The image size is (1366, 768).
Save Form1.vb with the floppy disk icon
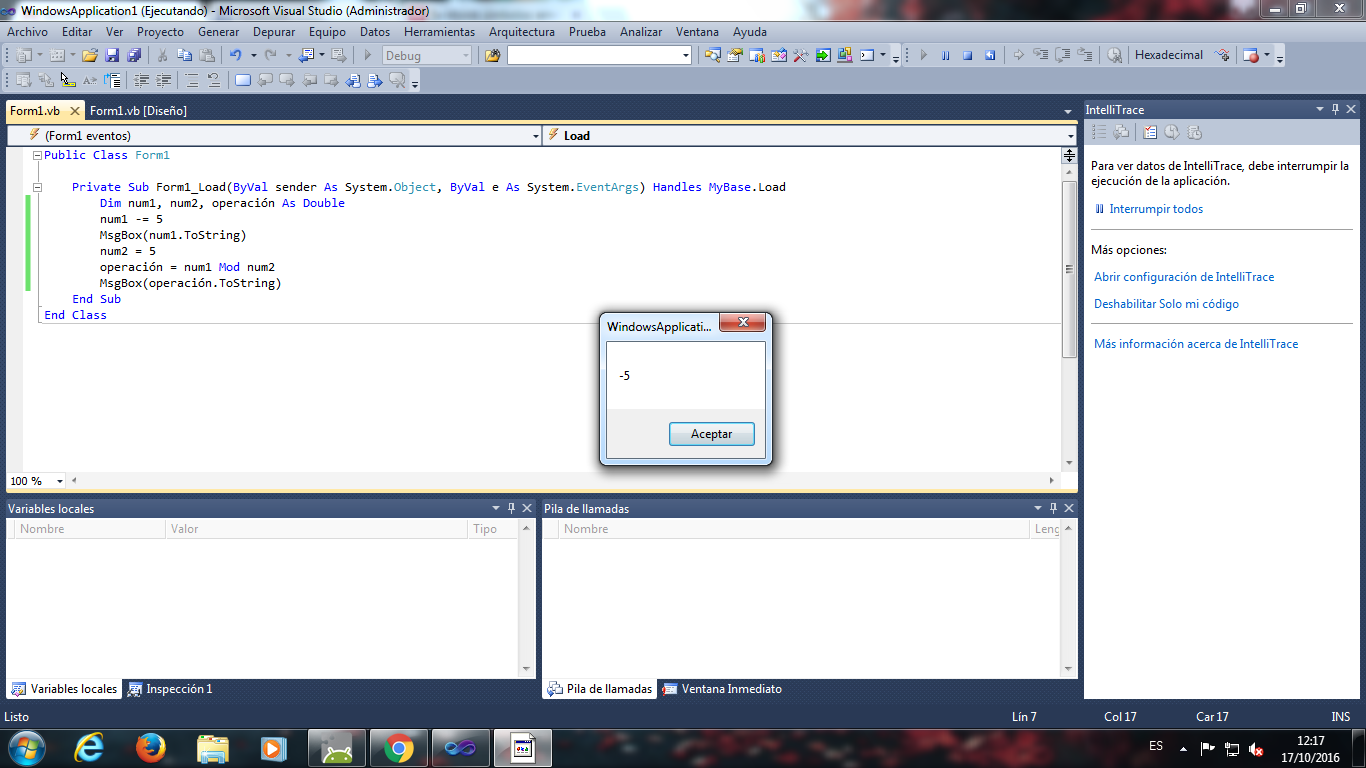[x=111, y=56]
